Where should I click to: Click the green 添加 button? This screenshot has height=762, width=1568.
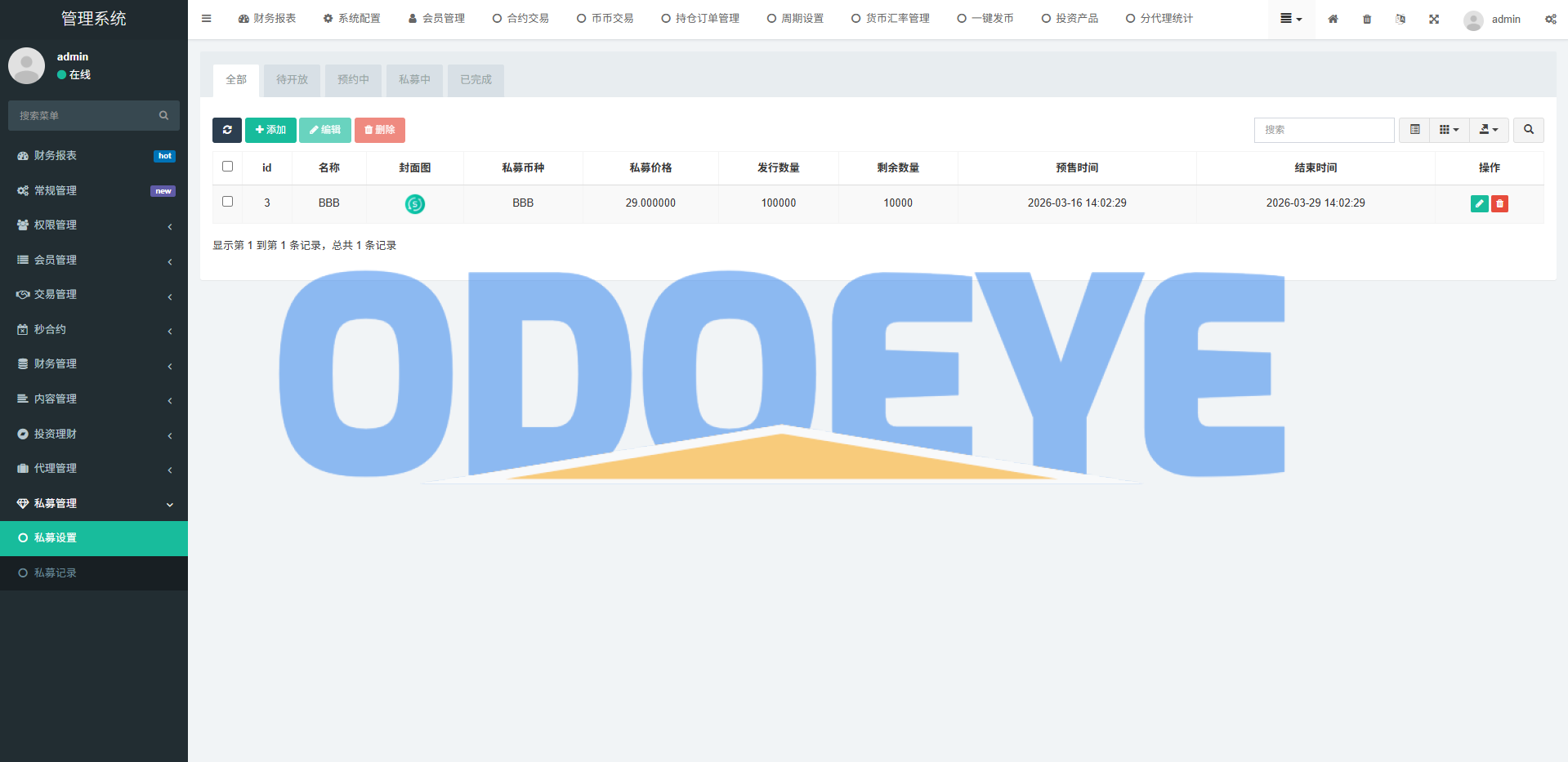270,130
